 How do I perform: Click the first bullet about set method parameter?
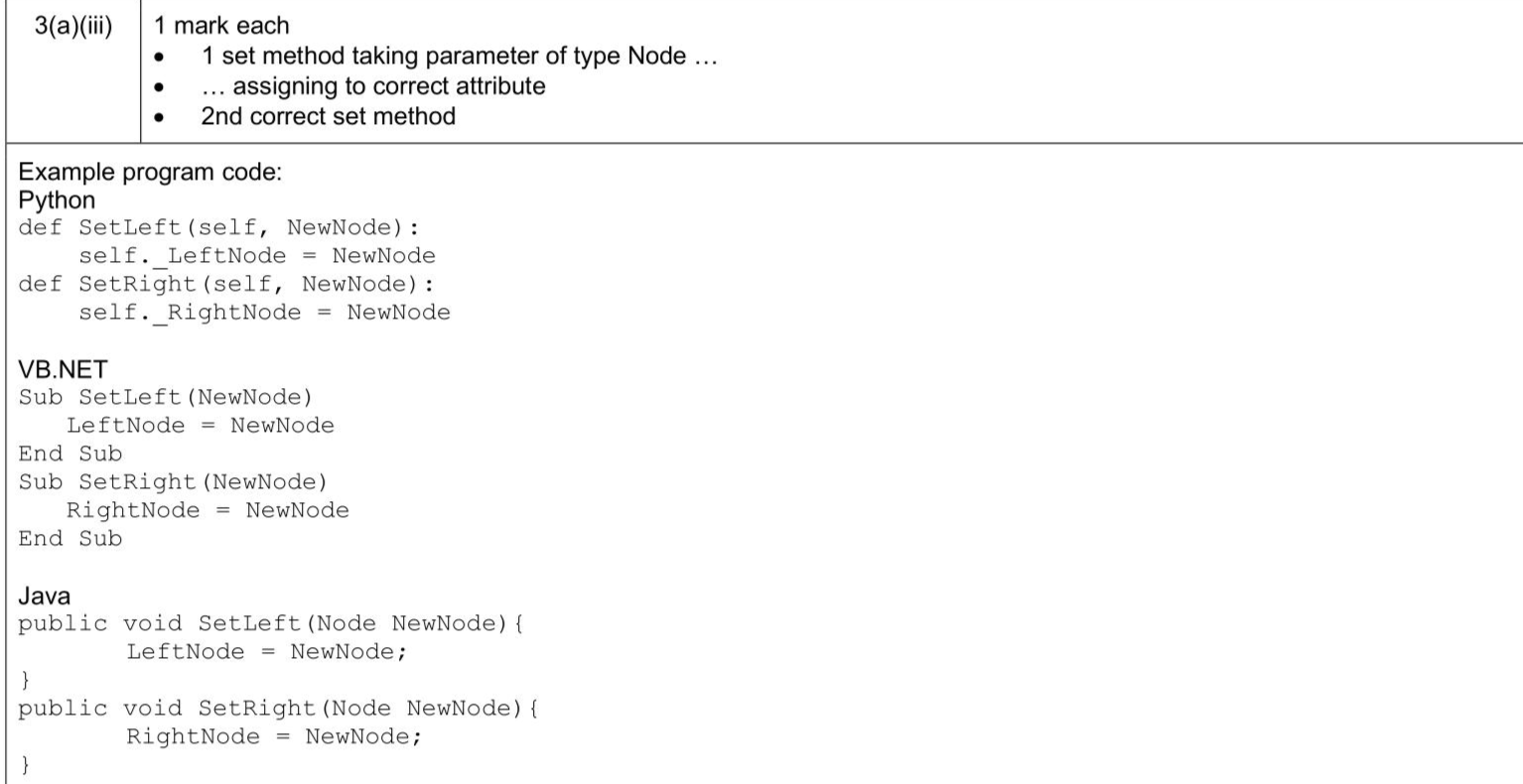(x=458, y=57)
